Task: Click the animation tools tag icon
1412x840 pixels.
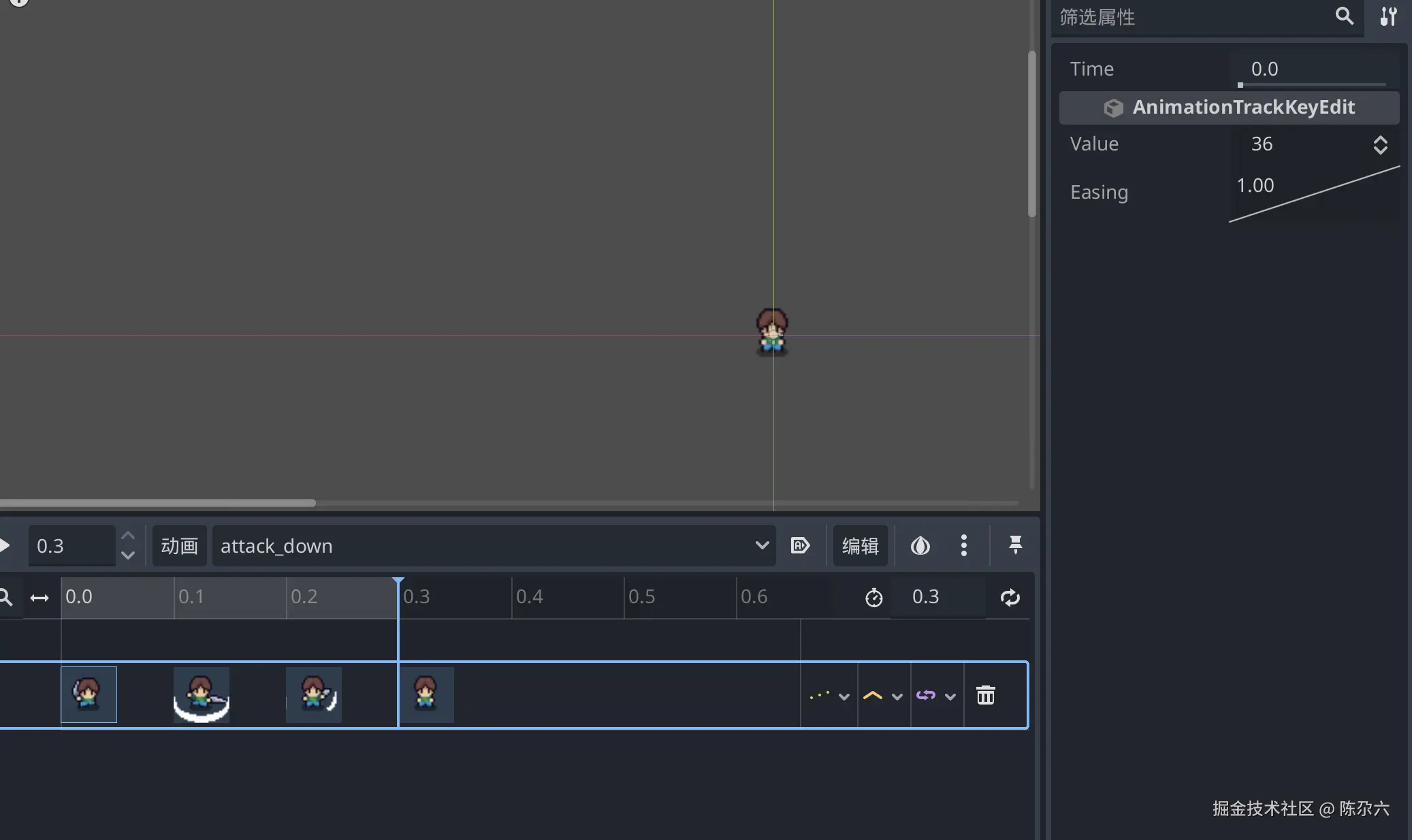Action: 800,545
